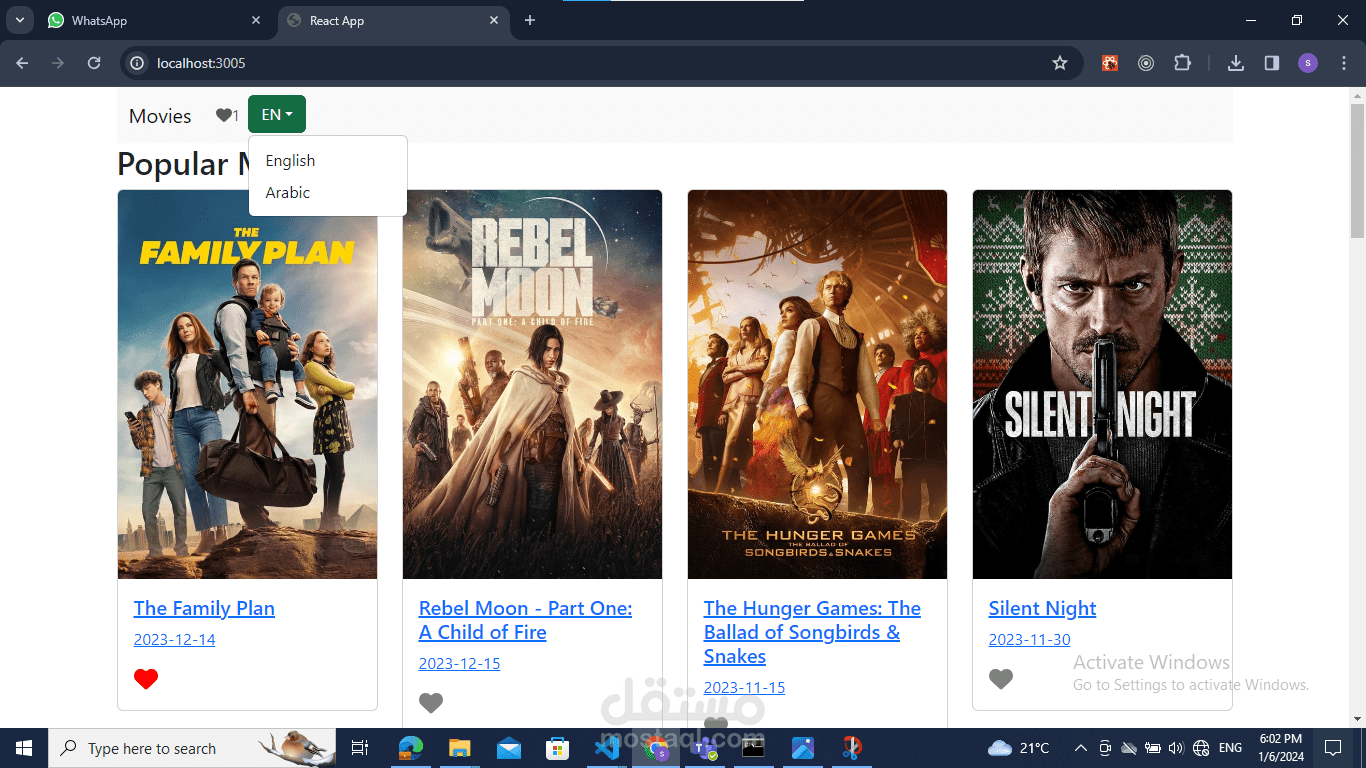
Task: Open Microsoft Edge from taskbar
Action: pos(411,748)
